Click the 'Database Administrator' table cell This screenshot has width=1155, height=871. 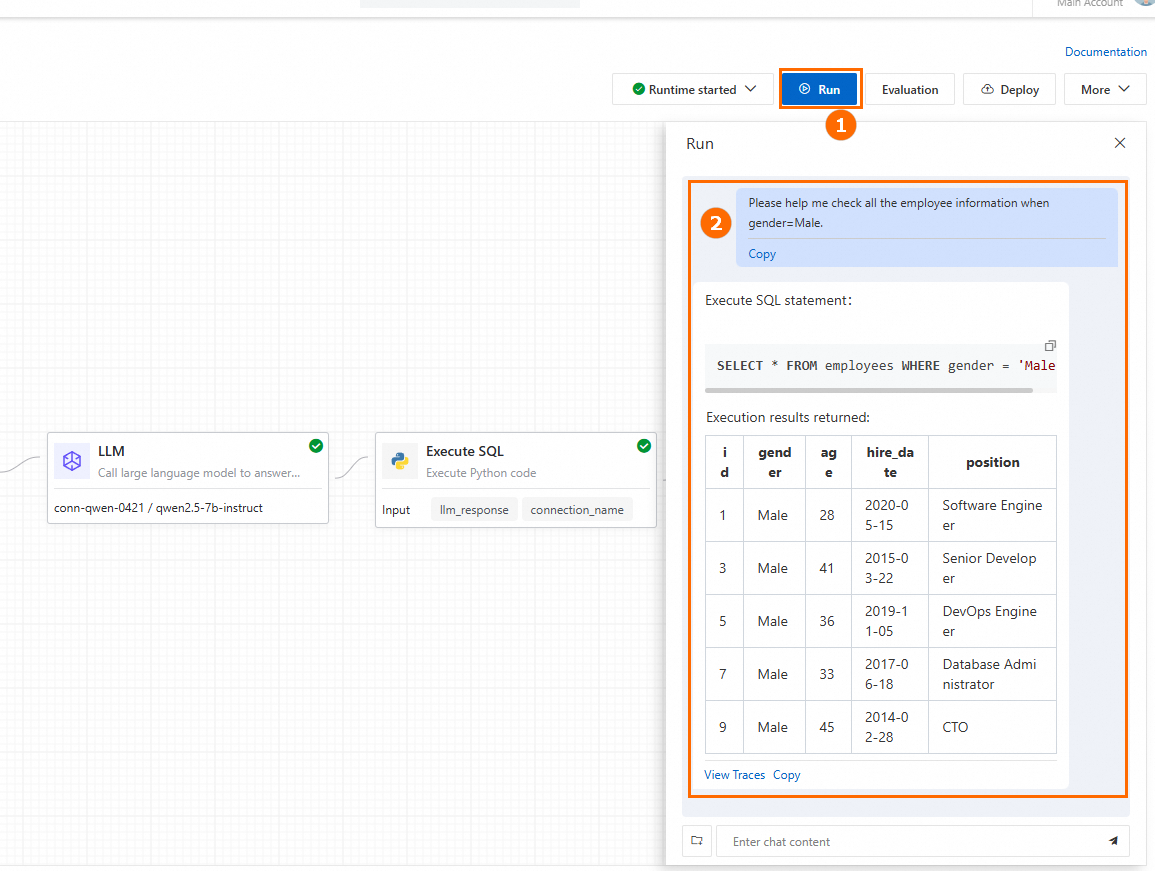992,674
